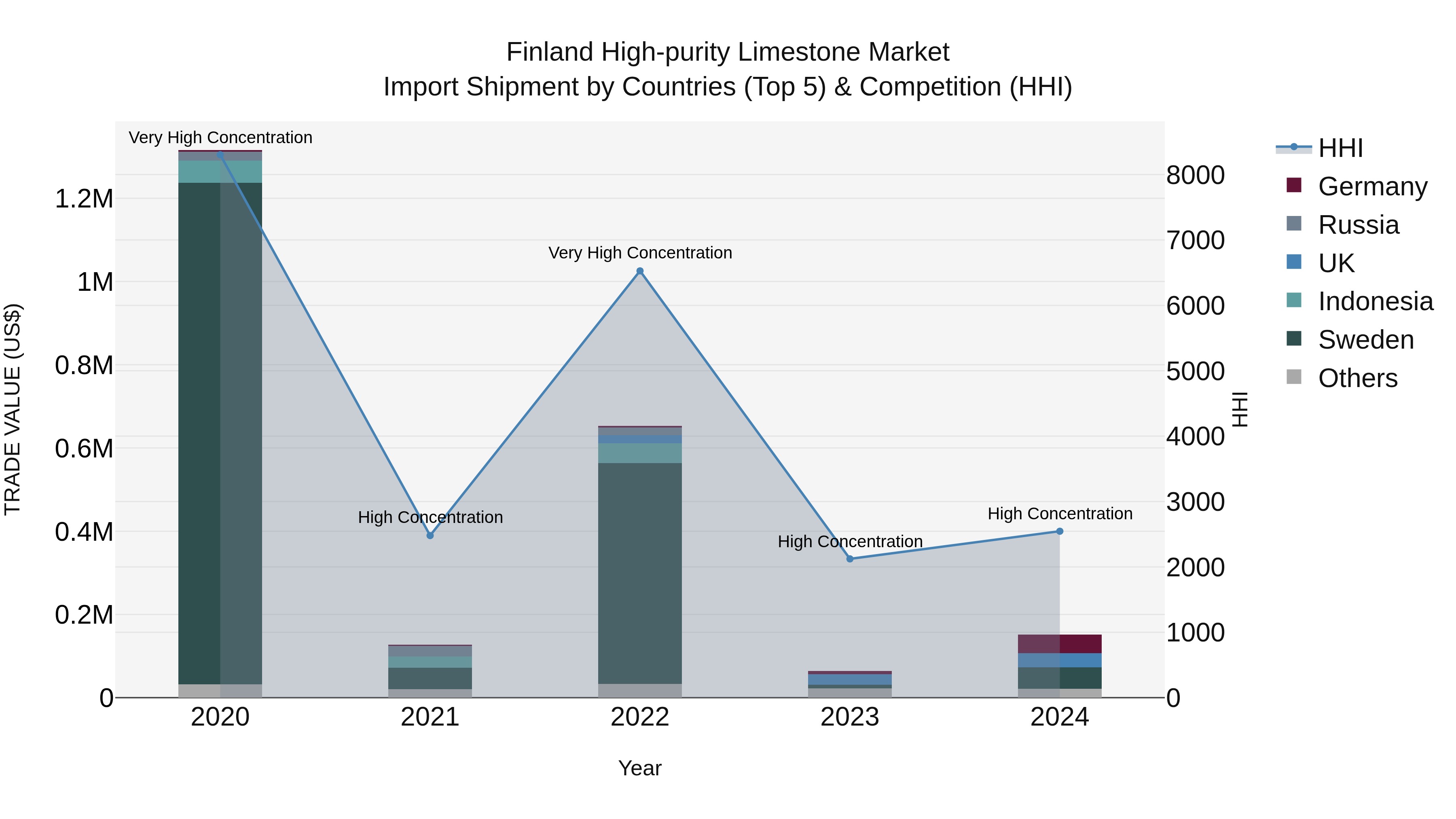The height and width of the screenshot is (819, 1456).
Task: Click the 2024 x-axis label
Action: click(x=1060, y=717)
